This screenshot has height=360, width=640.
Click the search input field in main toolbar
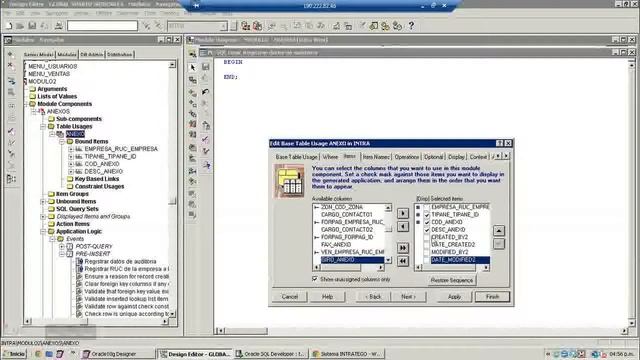102,26
